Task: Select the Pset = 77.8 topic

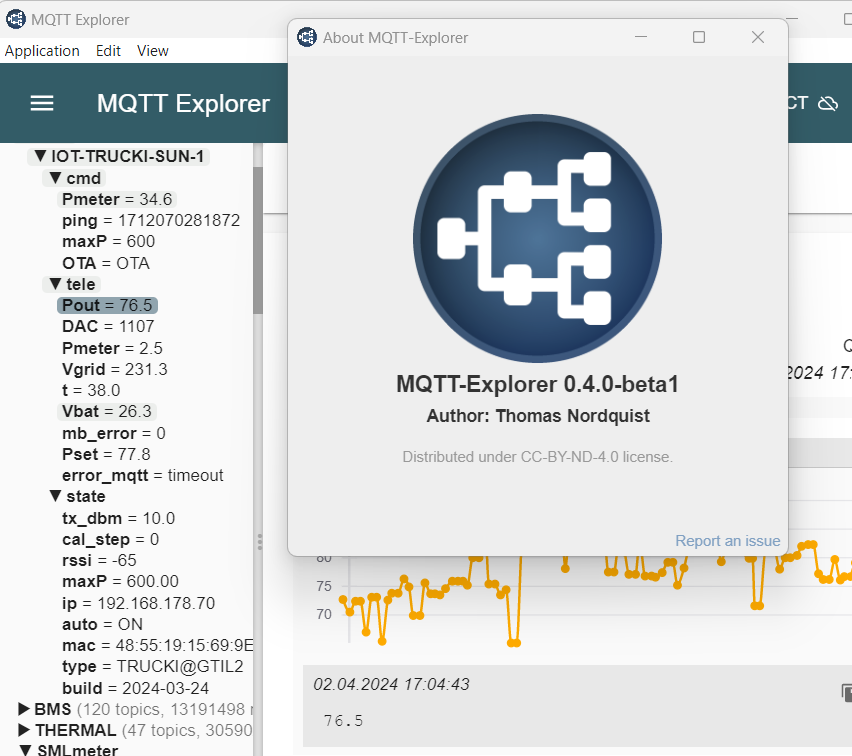Action: coord(106,454)
